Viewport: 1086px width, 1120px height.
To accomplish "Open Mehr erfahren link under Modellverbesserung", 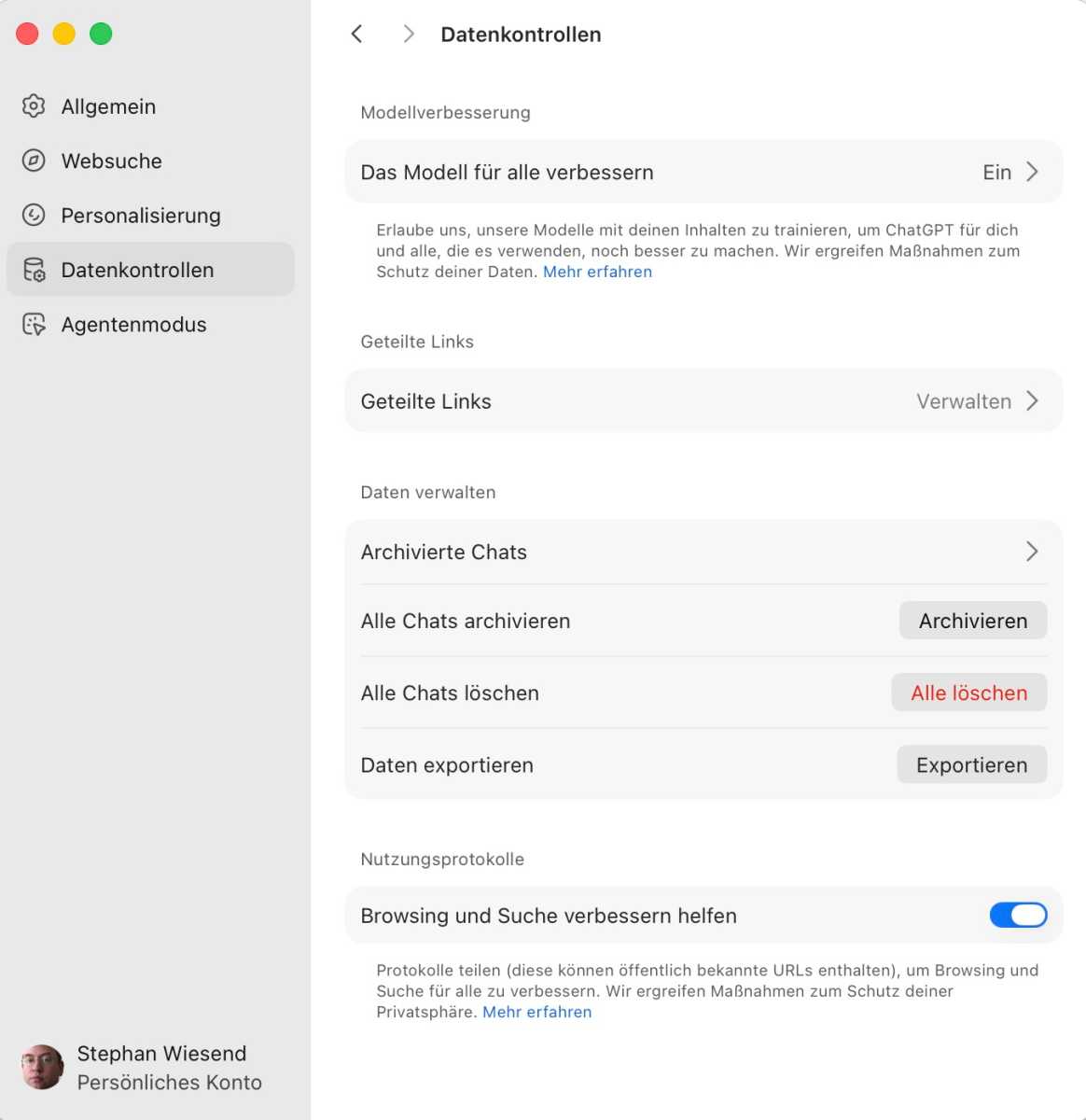I will coord(597,272).
